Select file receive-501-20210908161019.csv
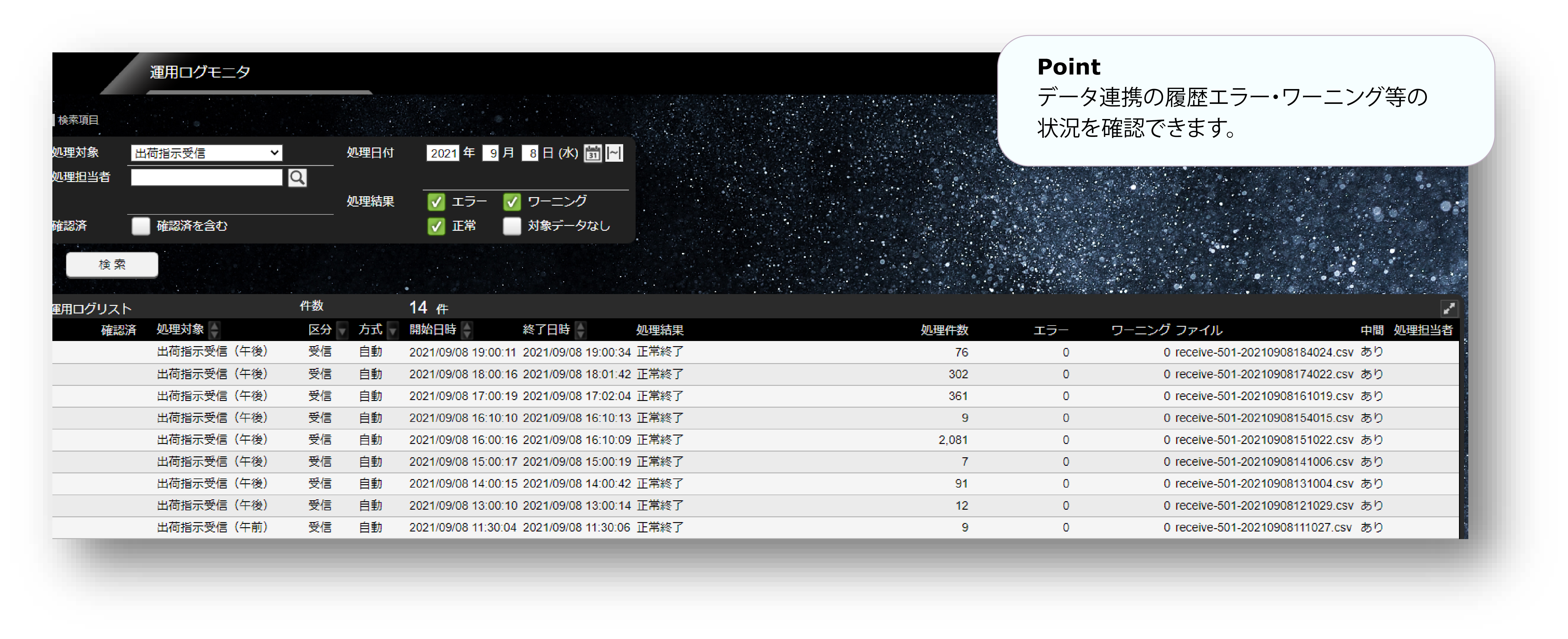The height and width of the screenshot is (639, 1568). 1264,396
